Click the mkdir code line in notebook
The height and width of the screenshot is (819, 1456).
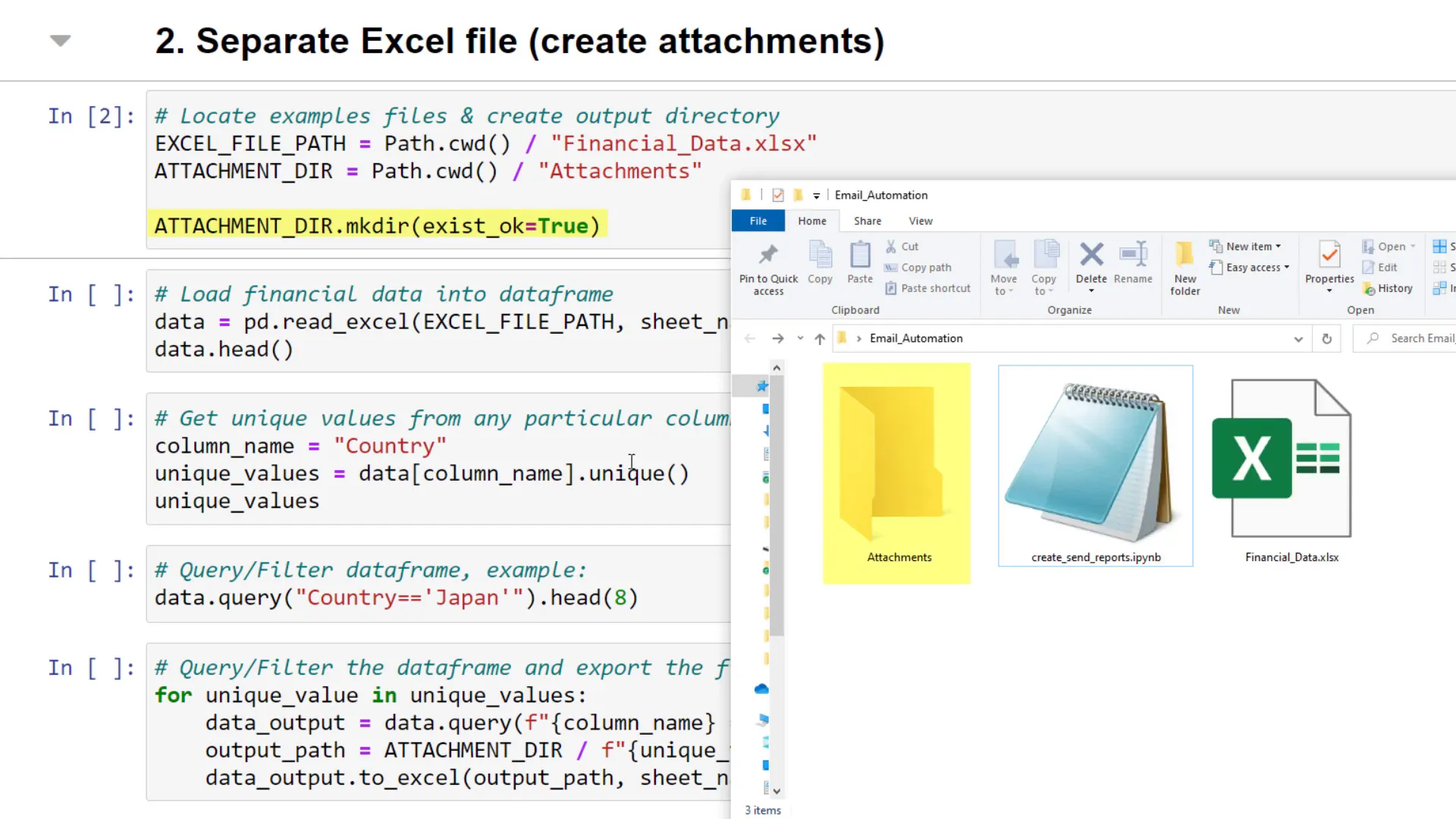(x=378, y=226)
